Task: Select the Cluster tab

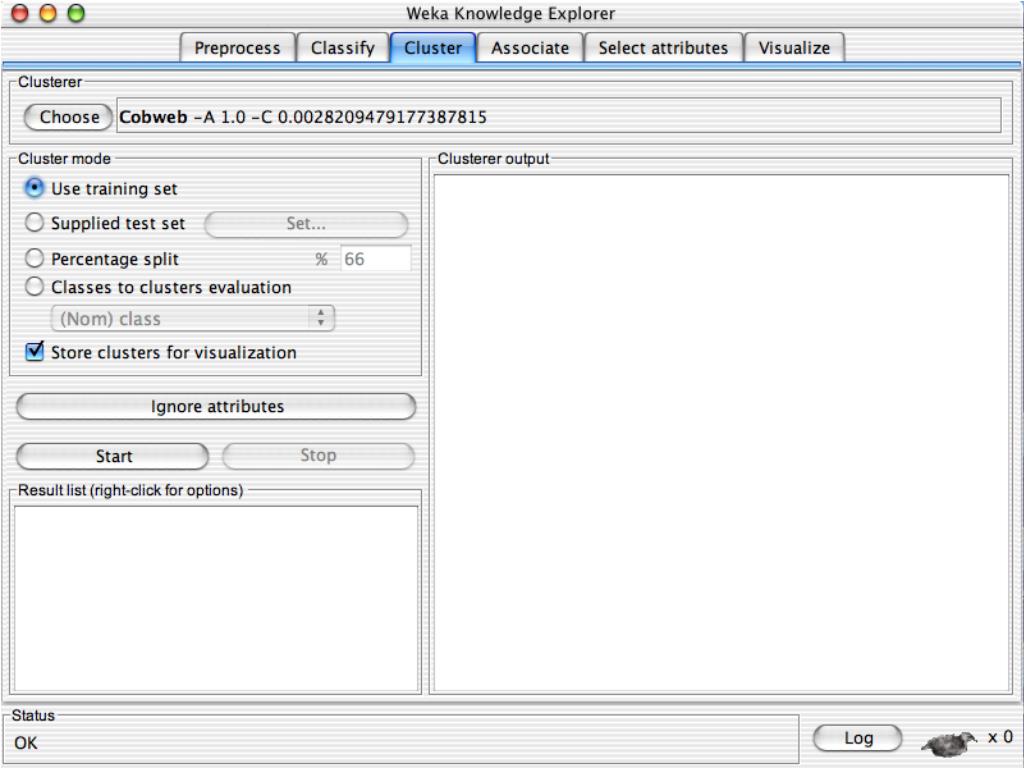Action: 433,48
